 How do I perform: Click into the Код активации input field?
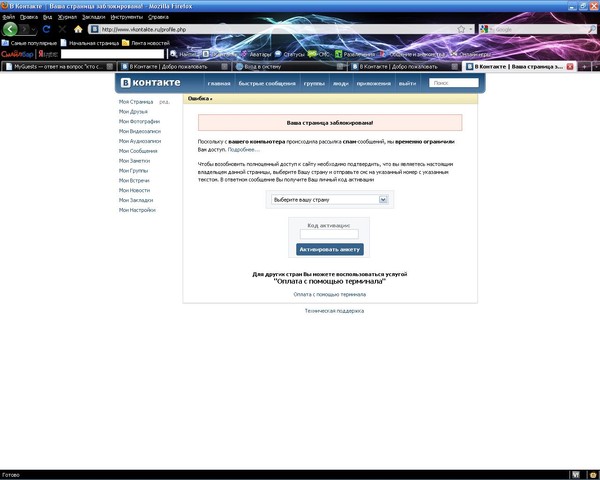click(x=329, y=234)
